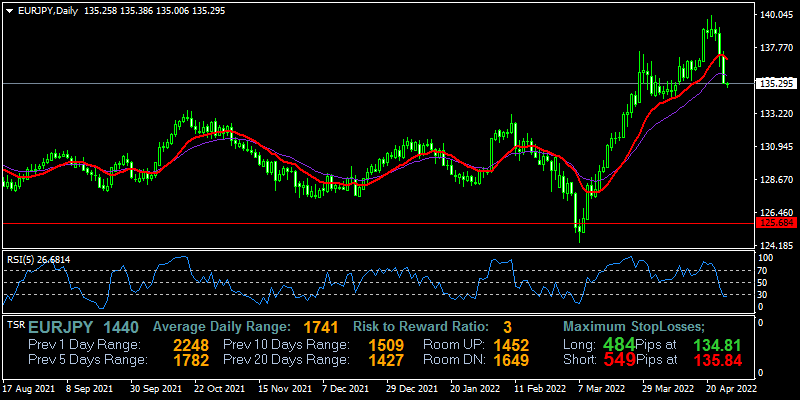Click the 128.670 price scale label
The width and height of the screenshot is (800, 400).
(776, 180)
